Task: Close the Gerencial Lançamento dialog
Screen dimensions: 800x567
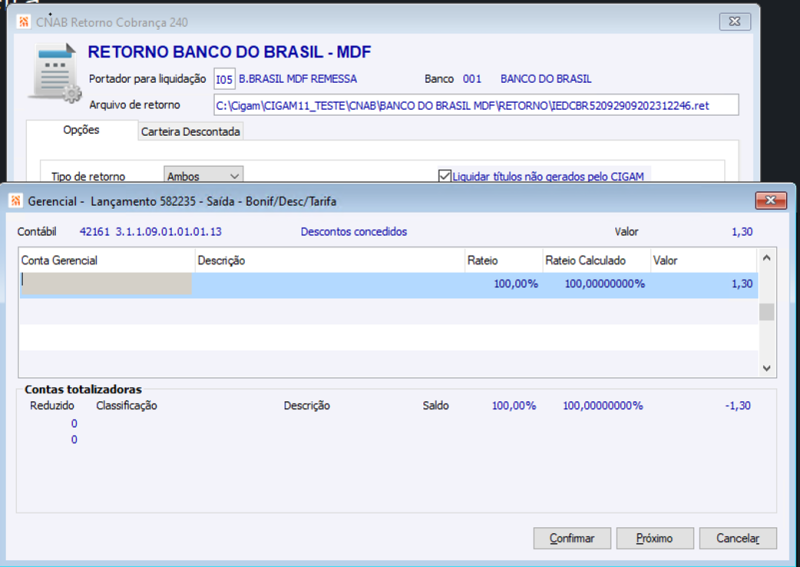Action: tap(771, 201)
